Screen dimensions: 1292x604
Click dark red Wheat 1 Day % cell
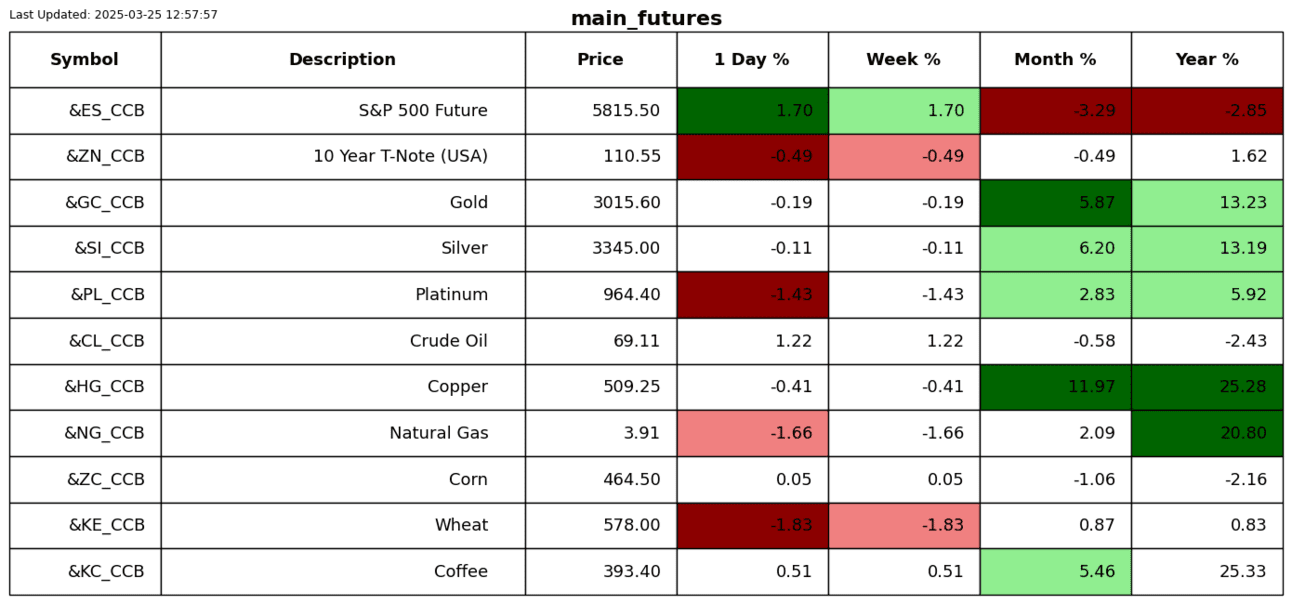[752, 525]
